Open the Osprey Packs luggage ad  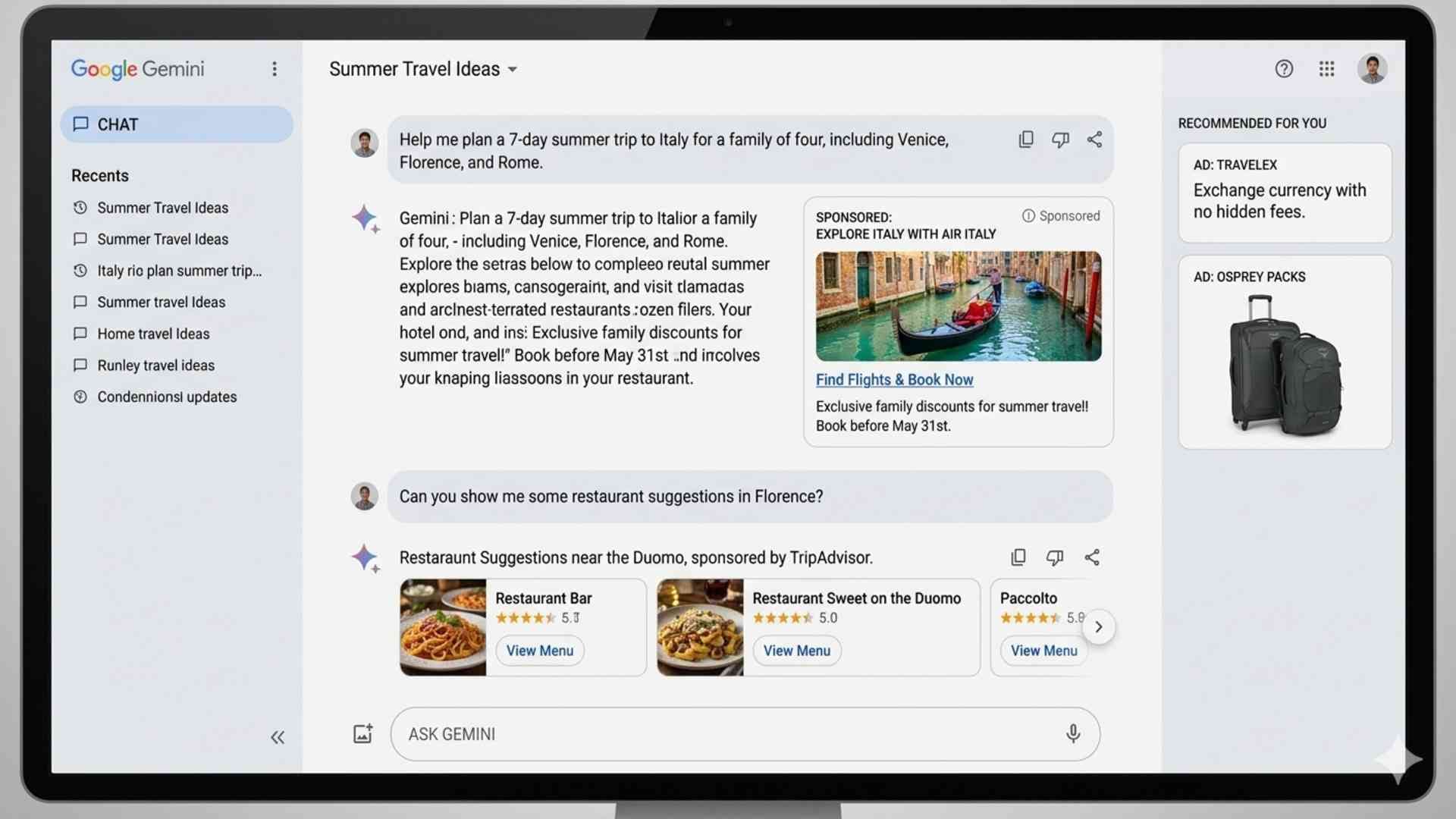tap(1285, 352)
